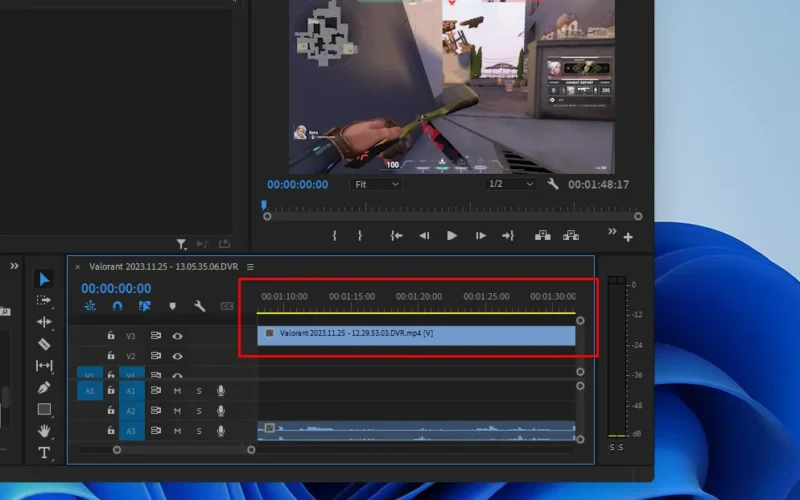Toggle the A1 source patching button
The width and height of the screenshot is (800, 500).
pyautogui.click(x=90, y=391)
